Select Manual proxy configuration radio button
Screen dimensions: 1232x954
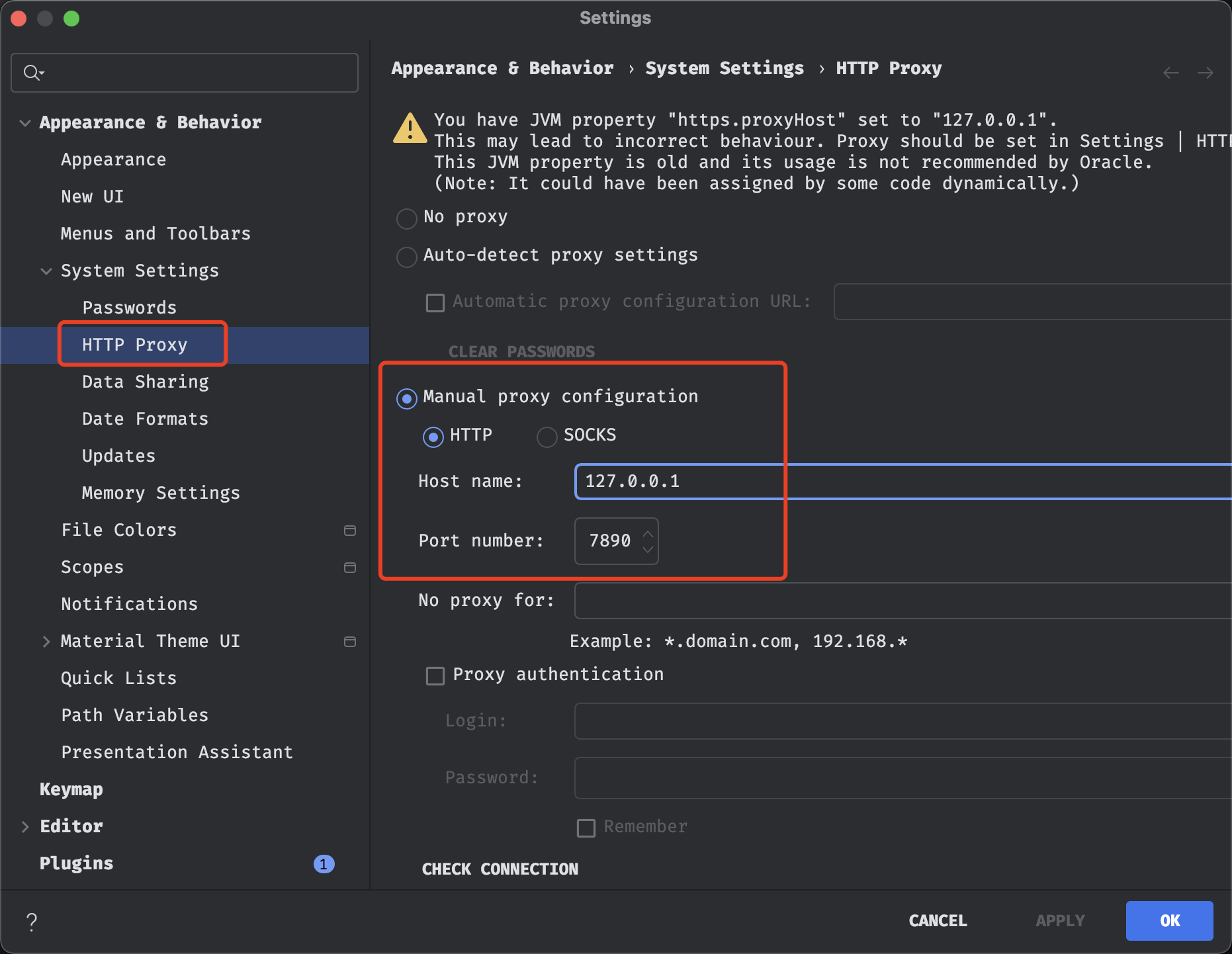[x=406, y=398]
